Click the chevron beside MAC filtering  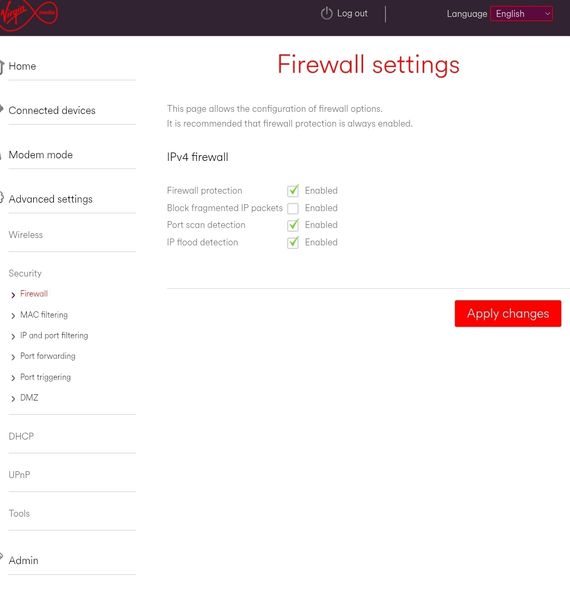pos(13,316)
